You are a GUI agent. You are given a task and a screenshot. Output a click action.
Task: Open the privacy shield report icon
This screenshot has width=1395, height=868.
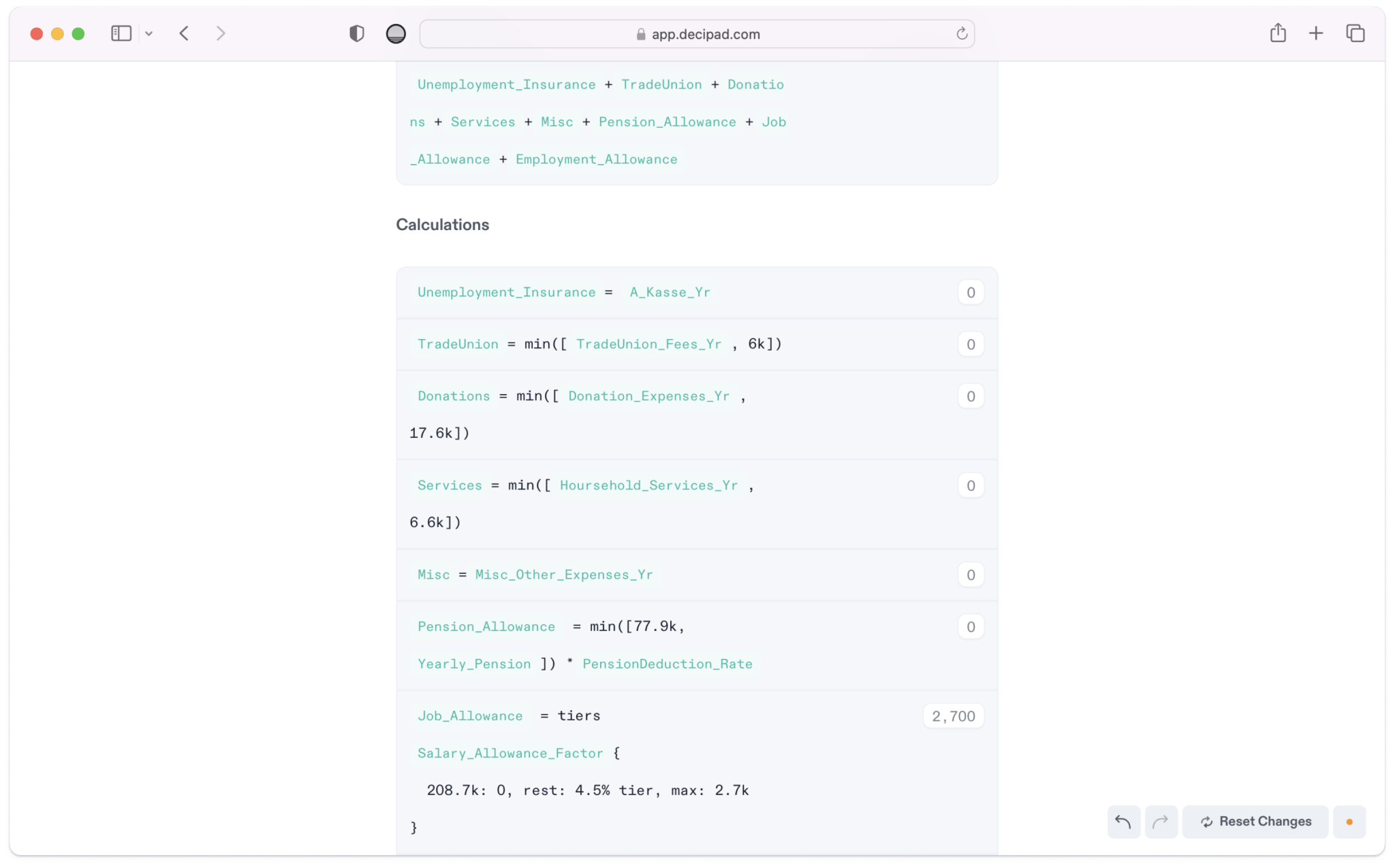coord(356,33)
